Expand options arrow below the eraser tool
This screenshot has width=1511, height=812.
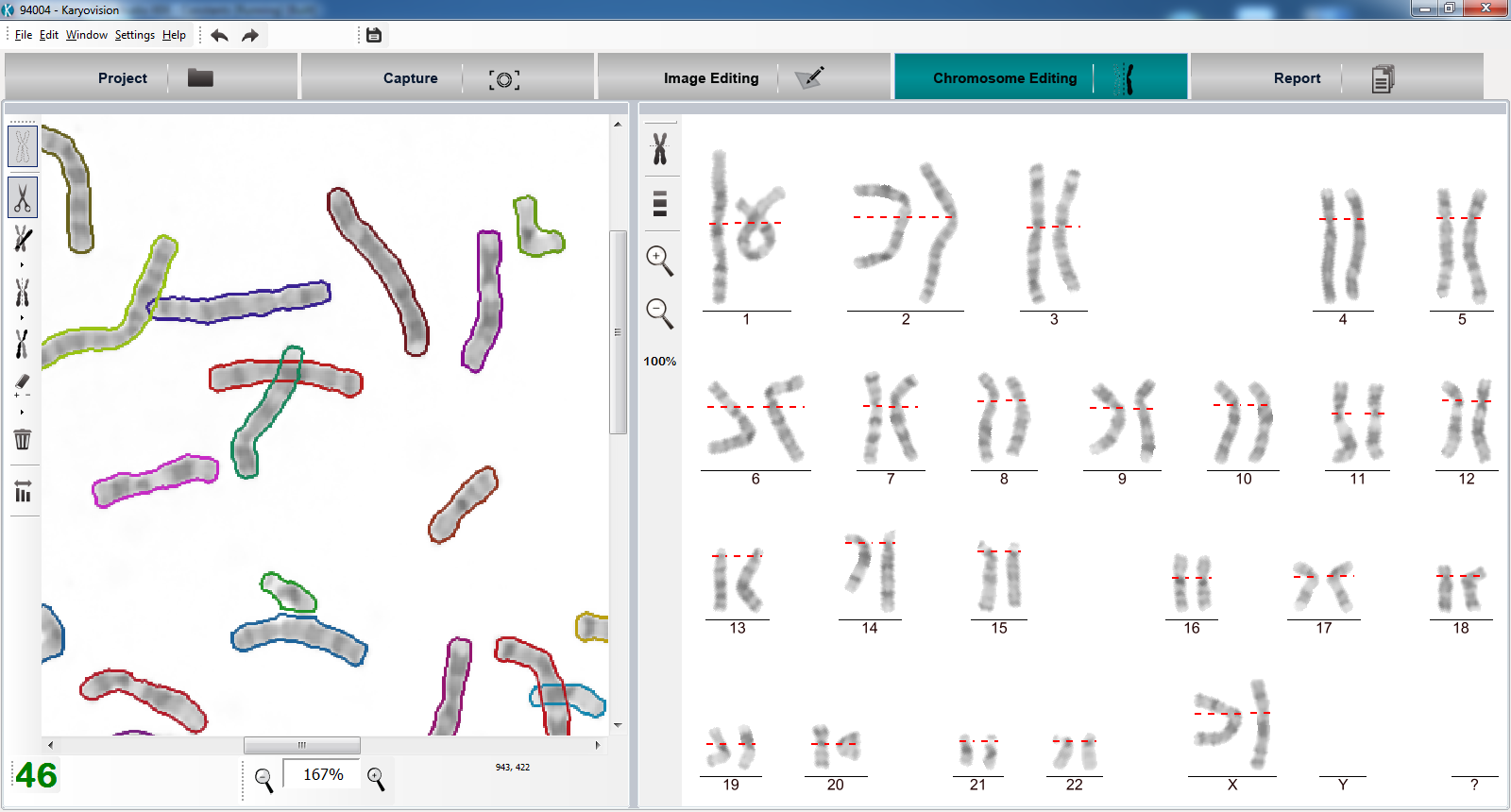click(22, 413)
